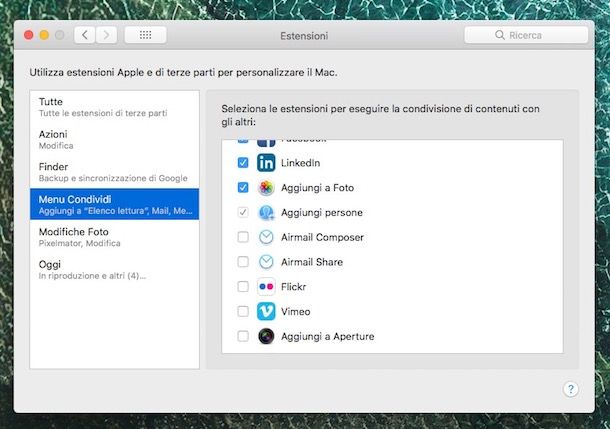Select the Oggi category

coord(114,270)
